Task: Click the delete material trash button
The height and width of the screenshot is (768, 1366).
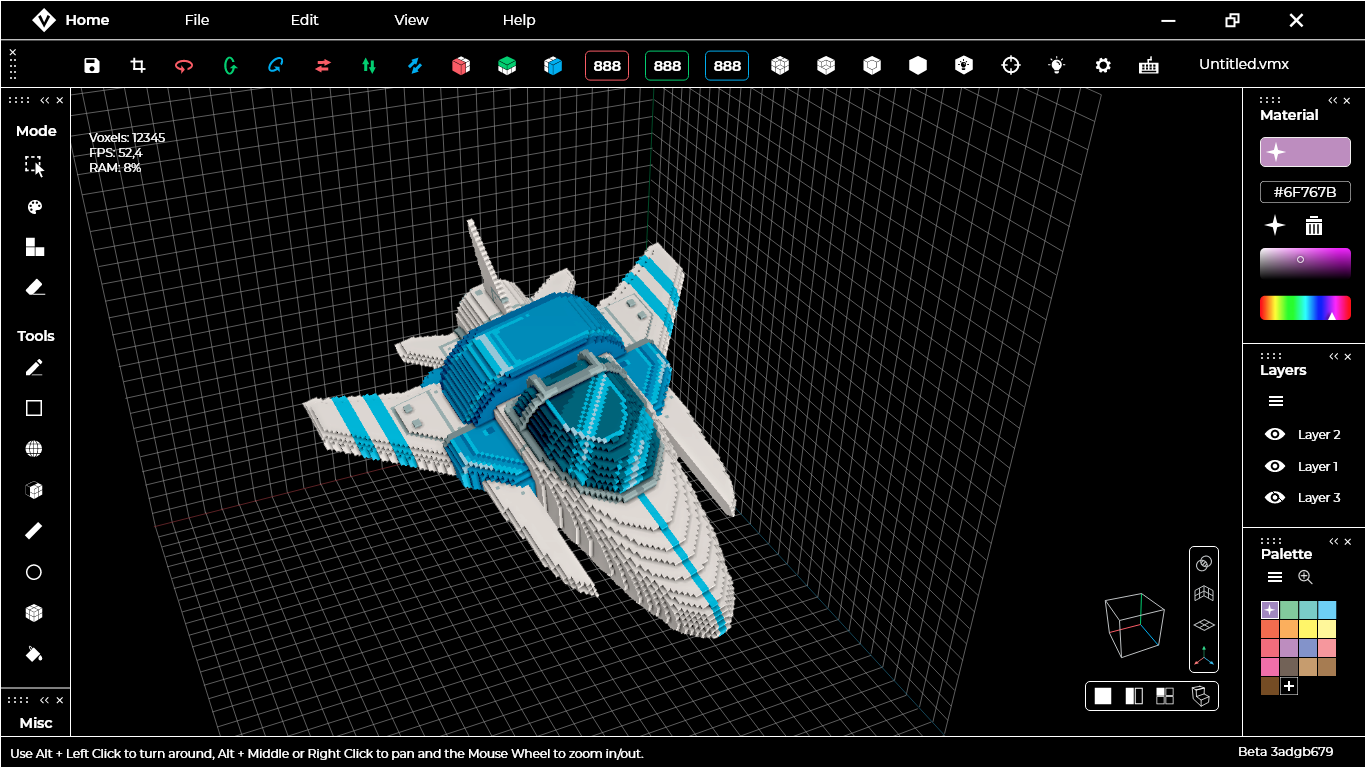Action: pos(1313,225)
